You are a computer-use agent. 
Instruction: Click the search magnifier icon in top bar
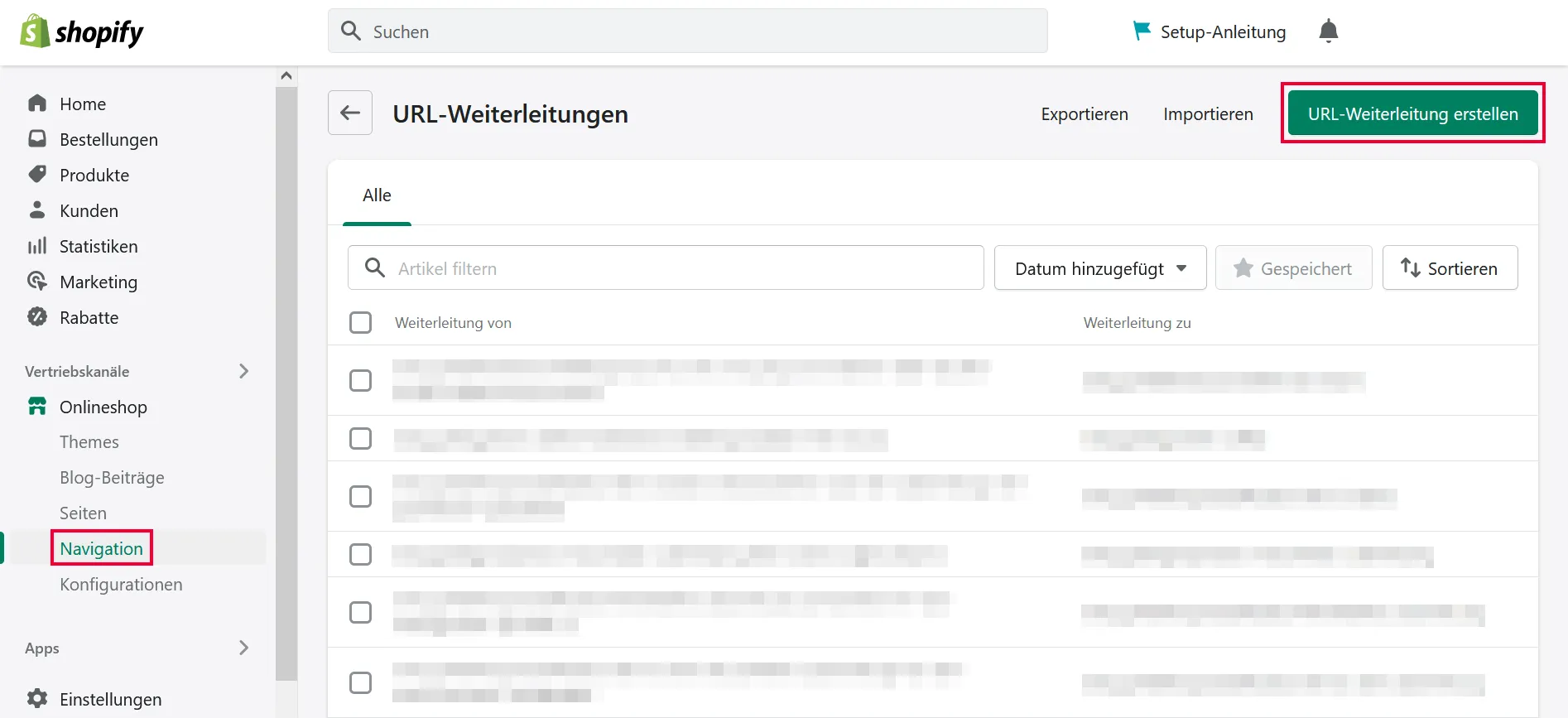tap(351, 31)
